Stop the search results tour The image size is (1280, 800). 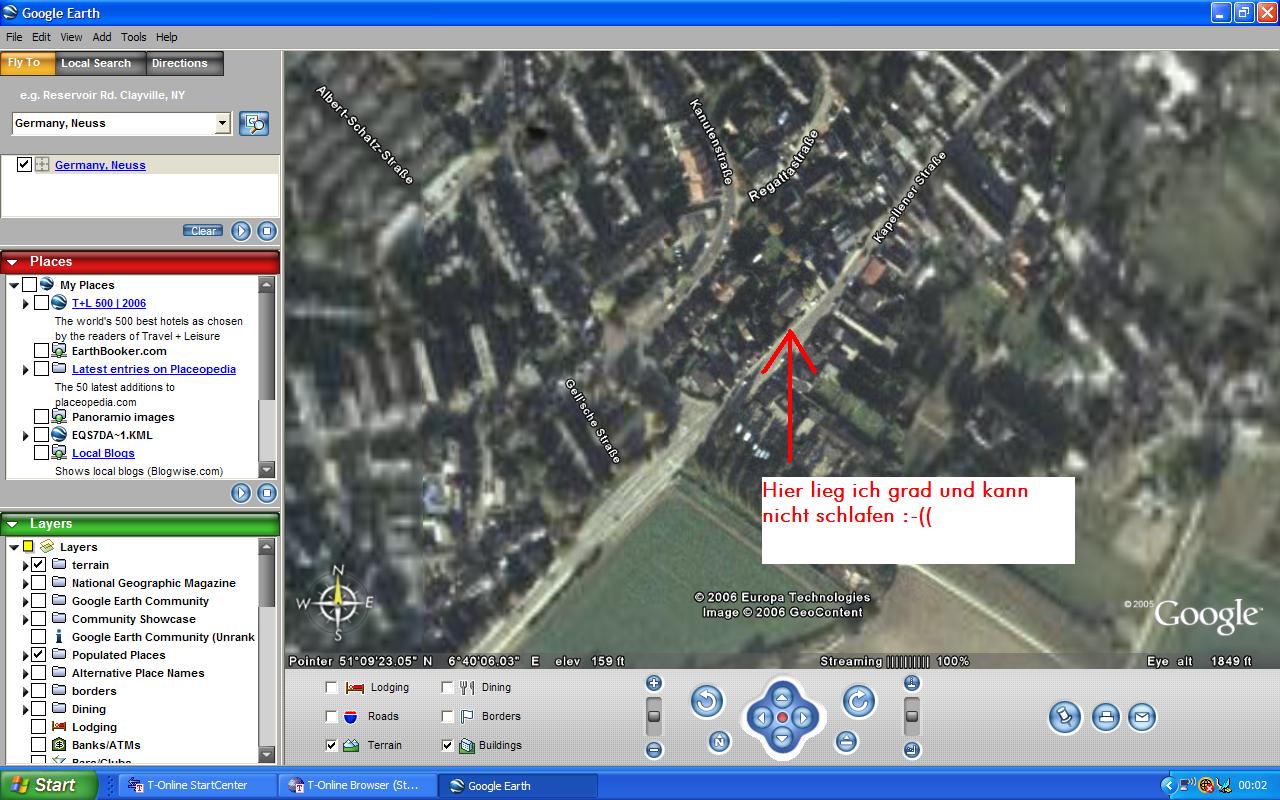267,231
